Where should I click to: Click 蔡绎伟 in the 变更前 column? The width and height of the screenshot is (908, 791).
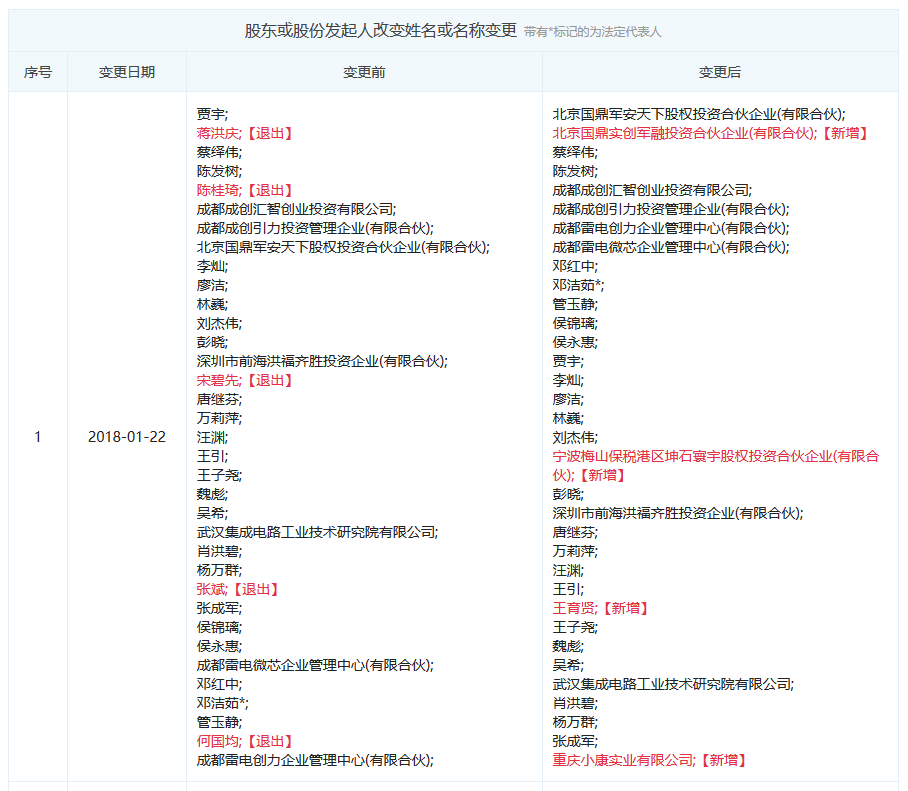(219, 152)
